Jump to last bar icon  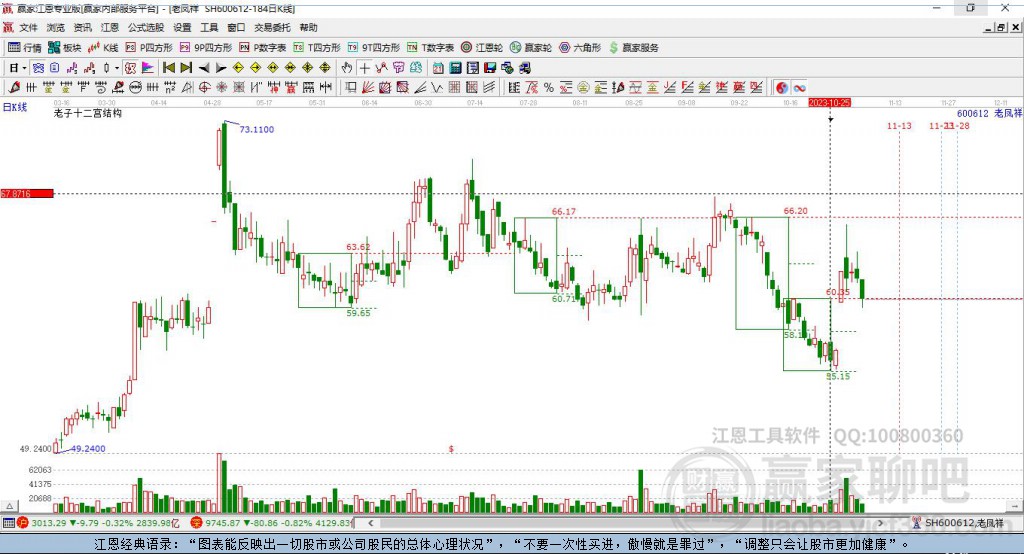[186, 68]
